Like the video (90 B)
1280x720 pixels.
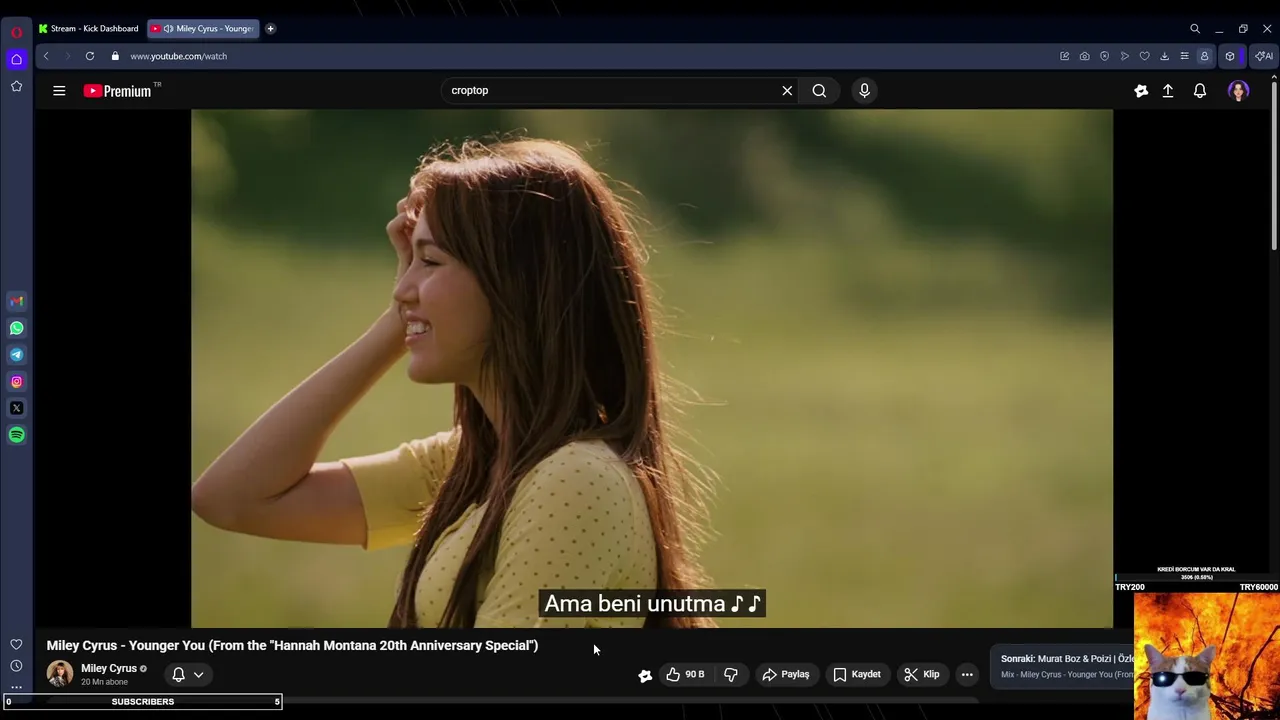click(685, 675)
